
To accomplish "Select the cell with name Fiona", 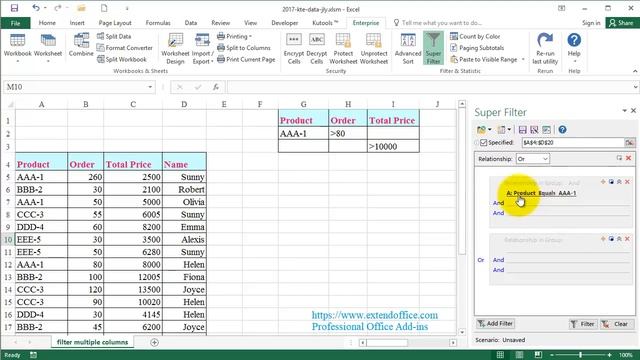I will [x=184, y=277].
